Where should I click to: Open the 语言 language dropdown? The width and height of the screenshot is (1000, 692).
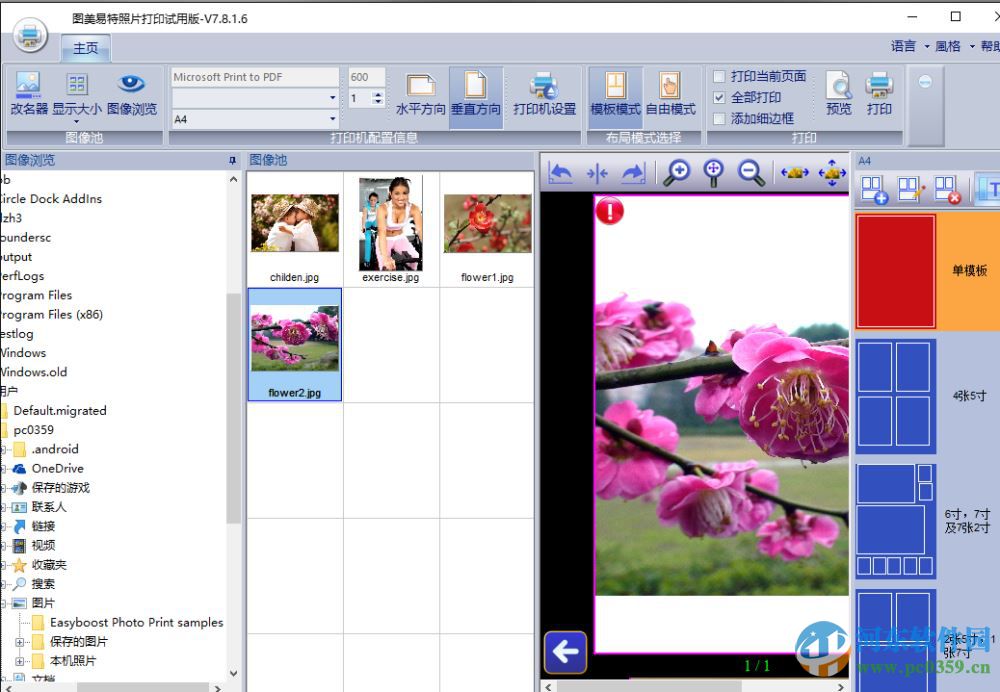909,46
